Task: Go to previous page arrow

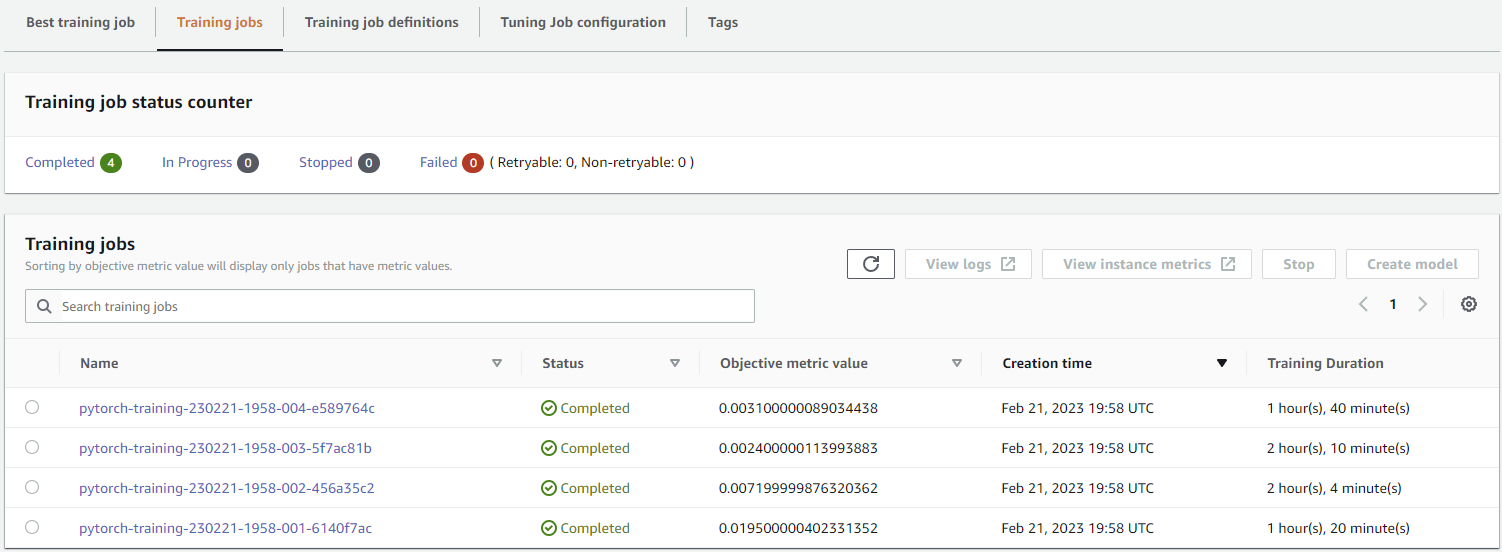Action: pos(1363,305)
